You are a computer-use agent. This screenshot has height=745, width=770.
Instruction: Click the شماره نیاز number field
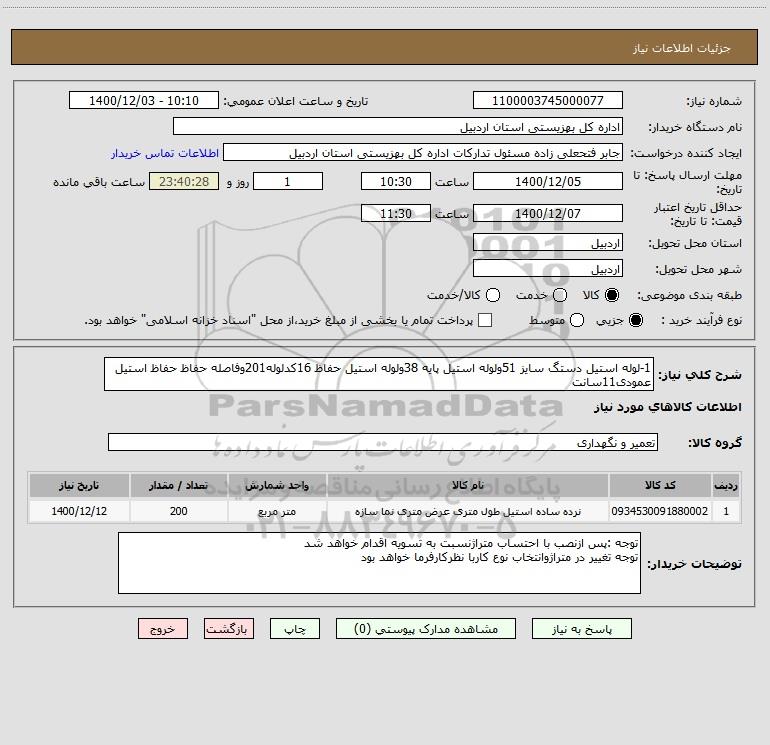pos(548,101)
